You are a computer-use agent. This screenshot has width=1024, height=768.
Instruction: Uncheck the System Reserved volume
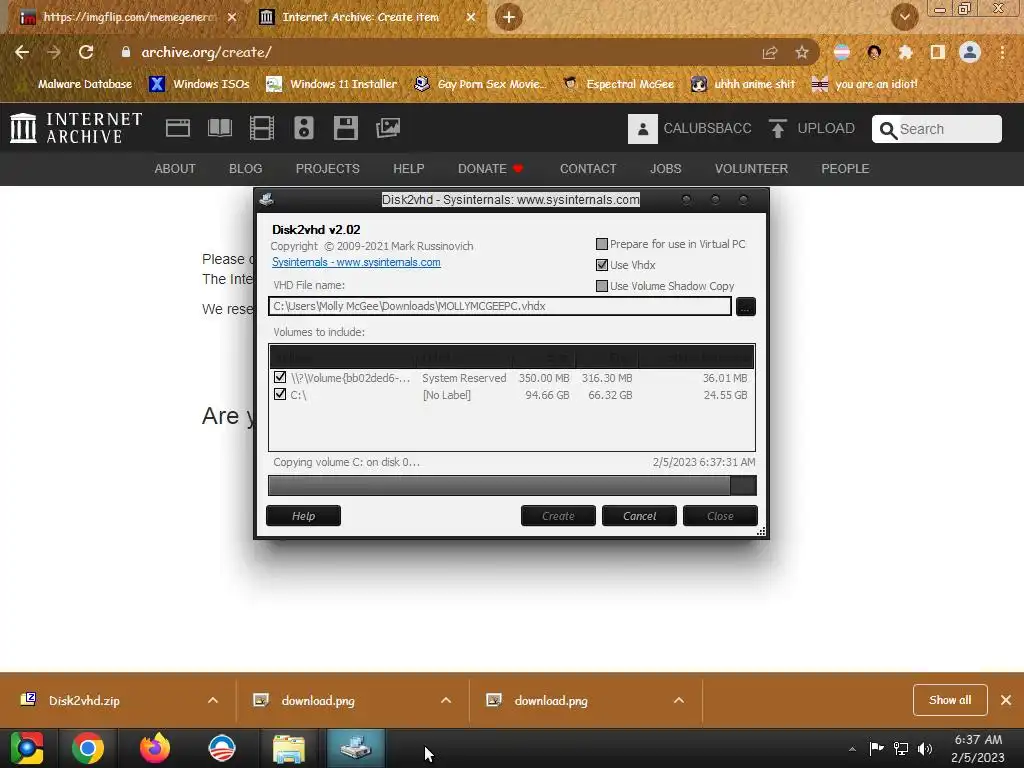point(280,377)
